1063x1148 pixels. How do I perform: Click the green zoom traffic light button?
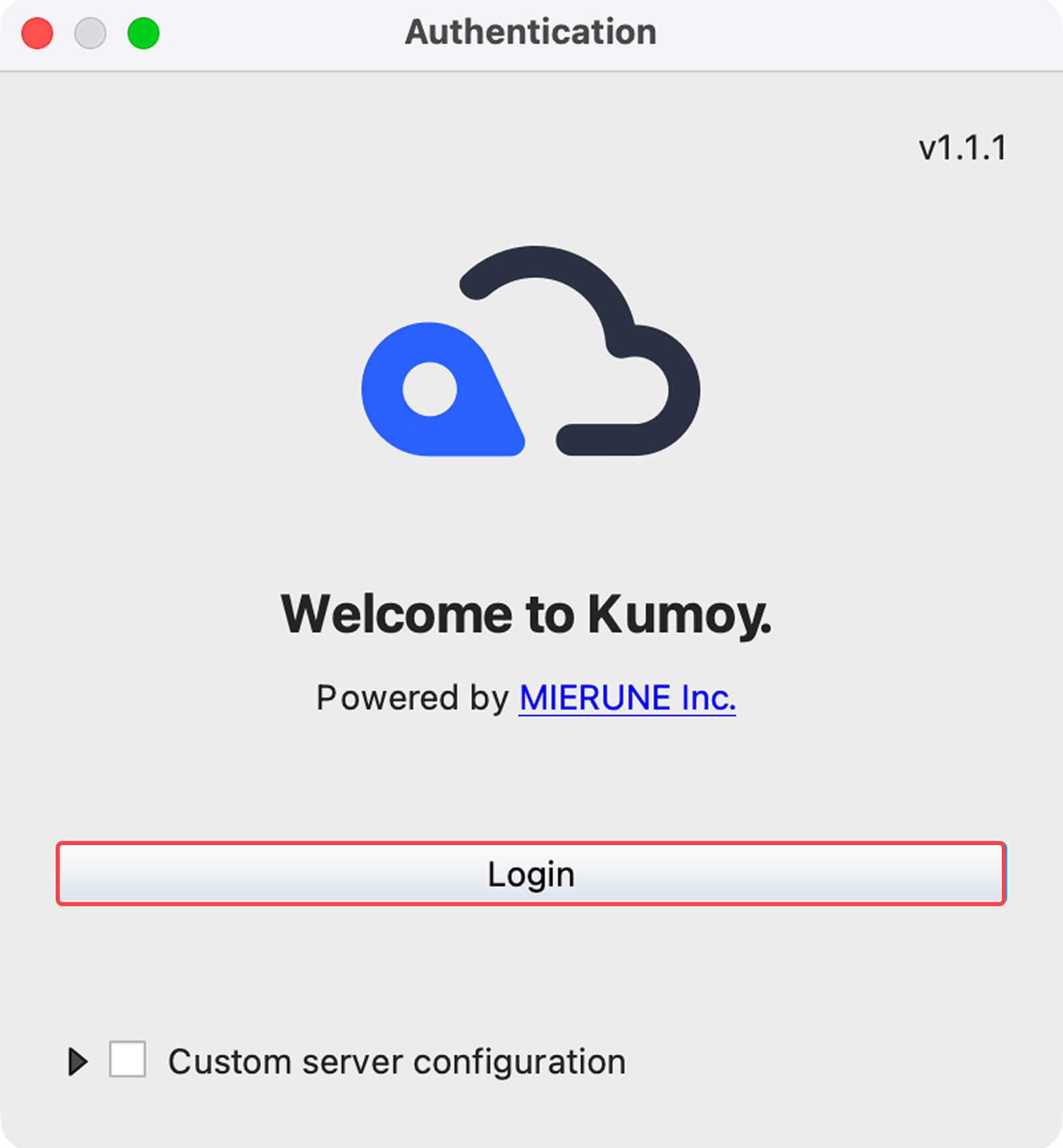144,32
